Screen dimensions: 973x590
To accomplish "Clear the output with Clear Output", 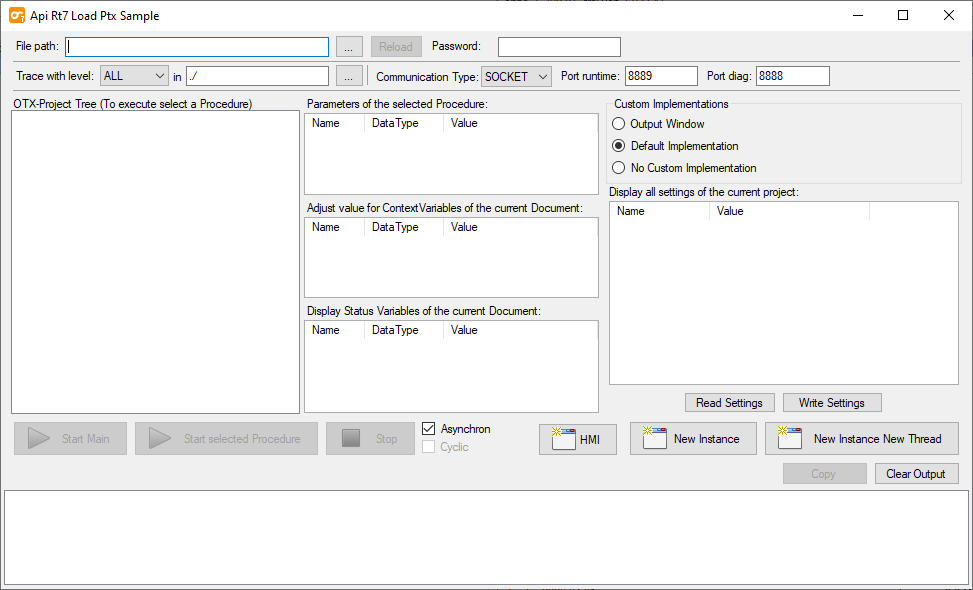I will (915, 474).
